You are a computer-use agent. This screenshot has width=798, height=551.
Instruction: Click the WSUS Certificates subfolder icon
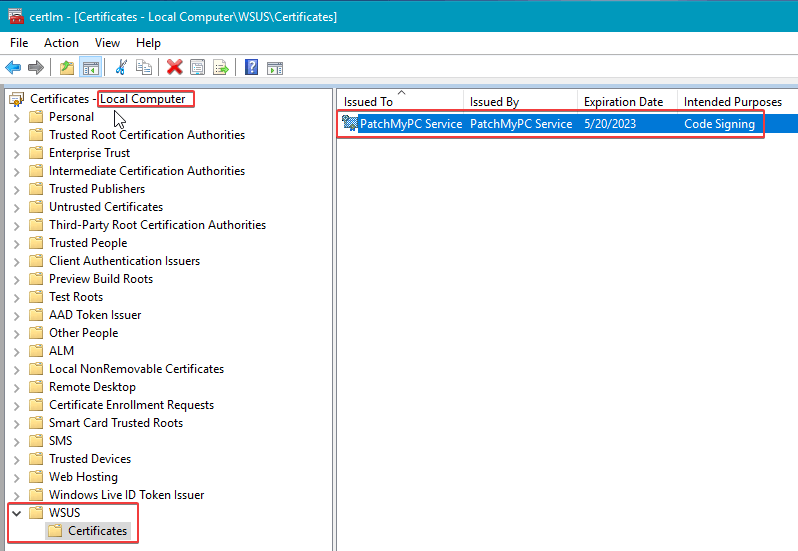(x=55, y=531)
